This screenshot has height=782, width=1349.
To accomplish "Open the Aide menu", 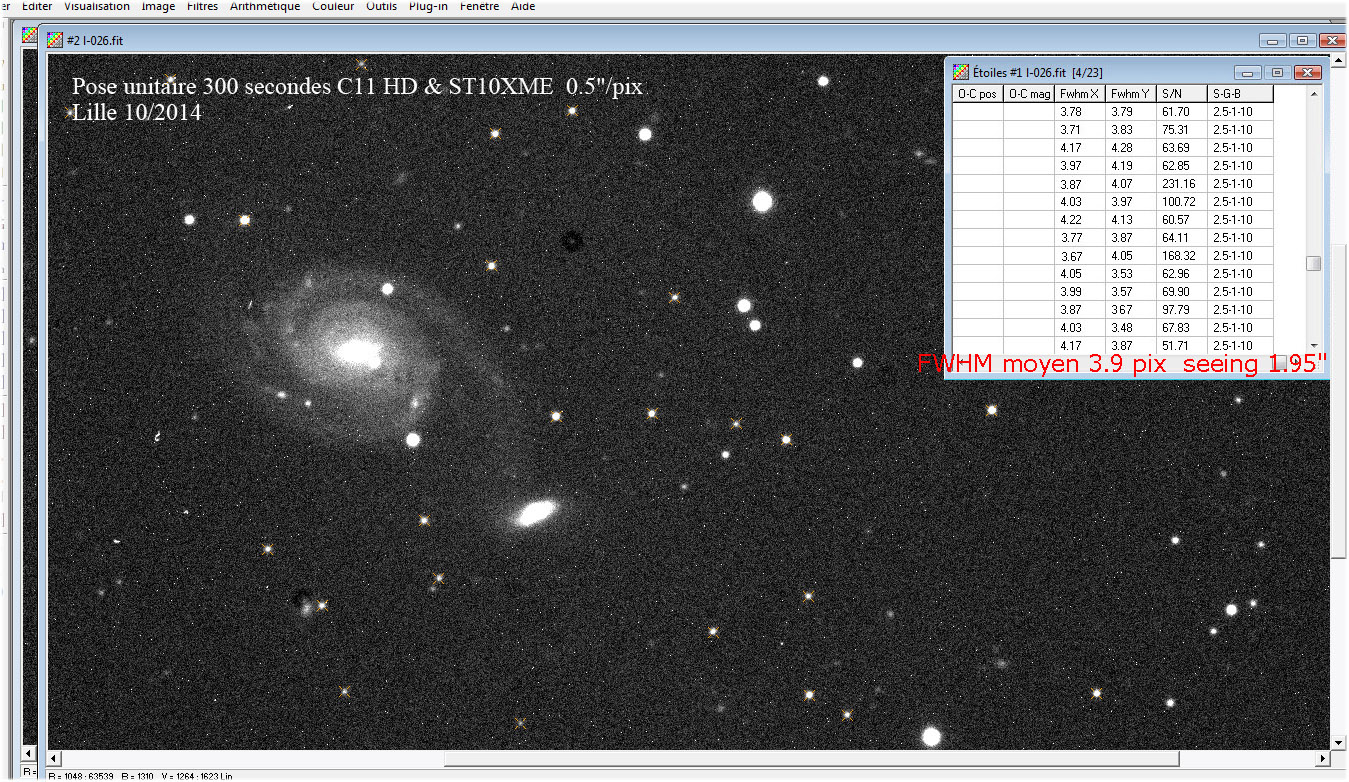I will coord(523,6).
